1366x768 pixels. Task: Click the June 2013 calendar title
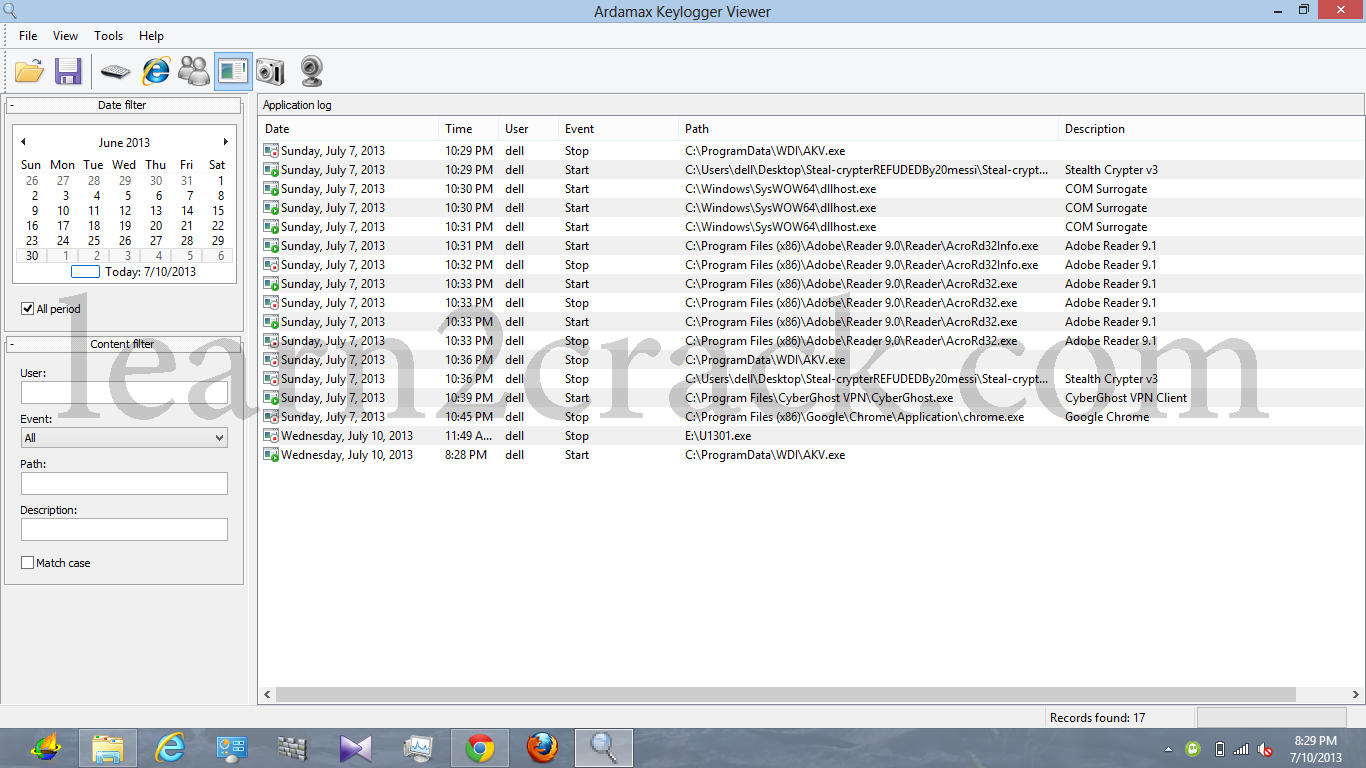coord(124,143)
